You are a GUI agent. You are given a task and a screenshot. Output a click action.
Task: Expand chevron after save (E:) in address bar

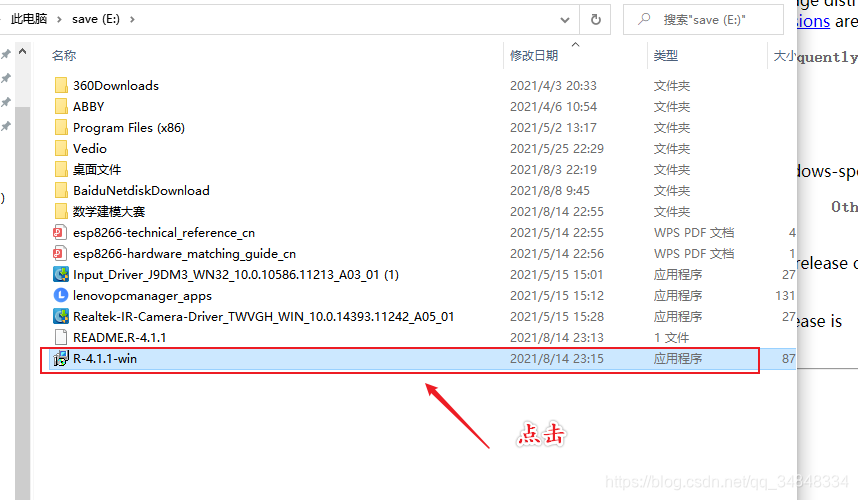pos(132,19)
